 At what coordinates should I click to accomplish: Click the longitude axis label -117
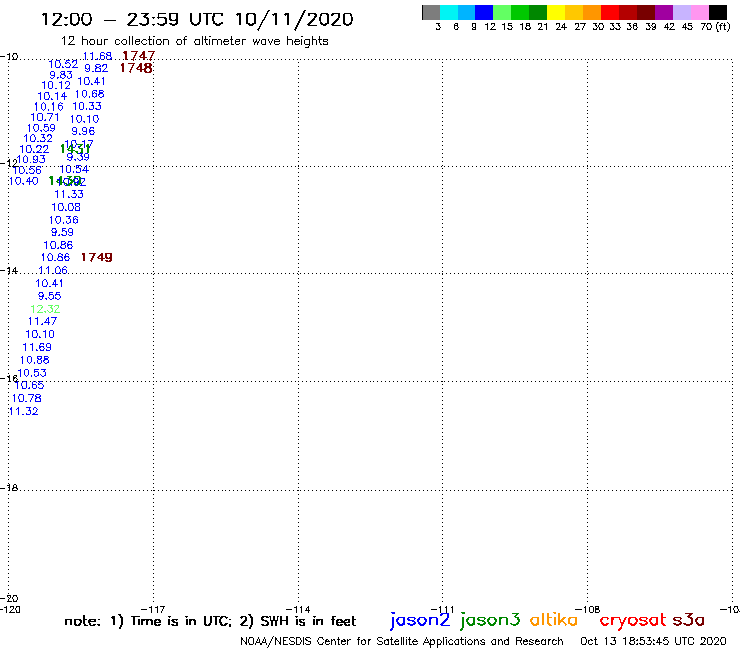click(153, 609)
